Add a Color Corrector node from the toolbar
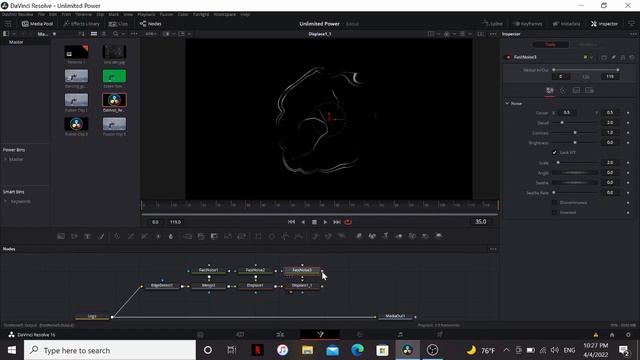640x360 pixels. coord(117,236)
